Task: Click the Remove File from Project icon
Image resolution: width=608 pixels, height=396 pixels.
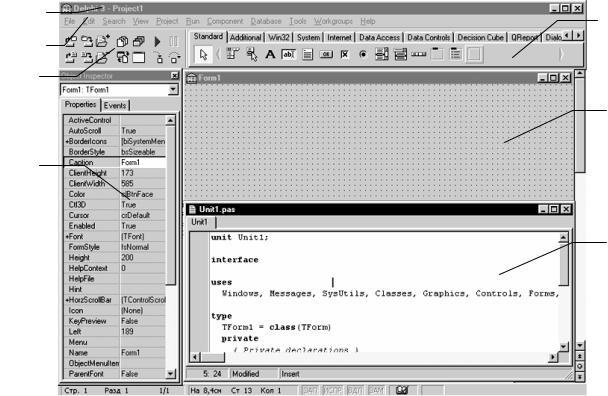Action: point(103,57)
